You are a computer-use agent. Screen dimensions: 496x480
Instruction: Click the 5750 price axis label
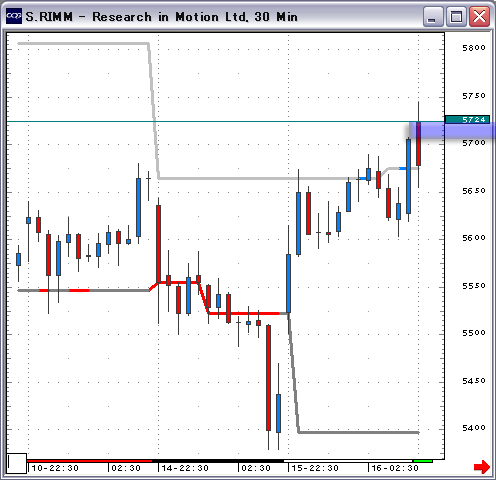(474, 96)
